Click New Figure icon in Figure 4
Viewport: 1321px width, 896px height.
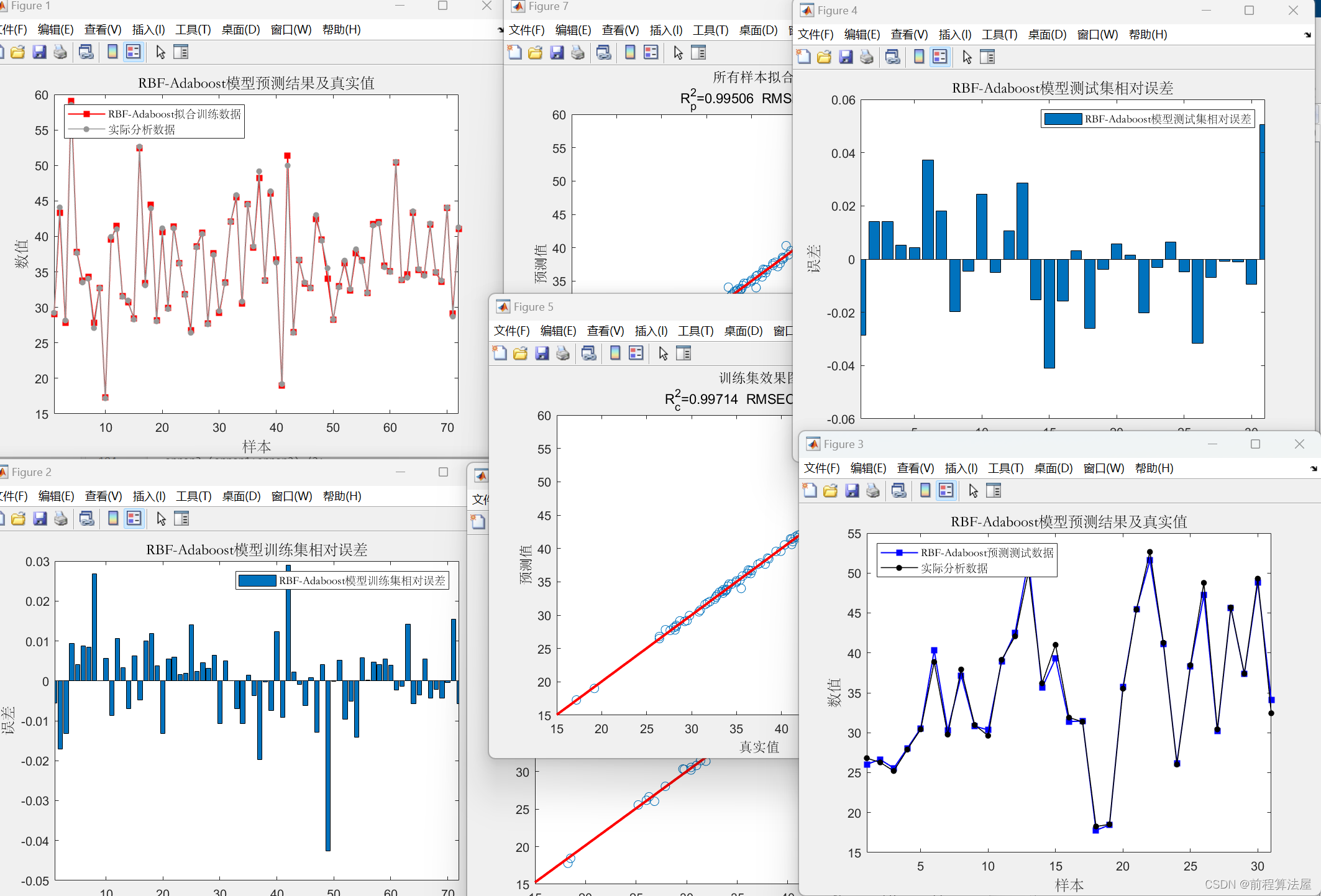(x=803, y=57)
